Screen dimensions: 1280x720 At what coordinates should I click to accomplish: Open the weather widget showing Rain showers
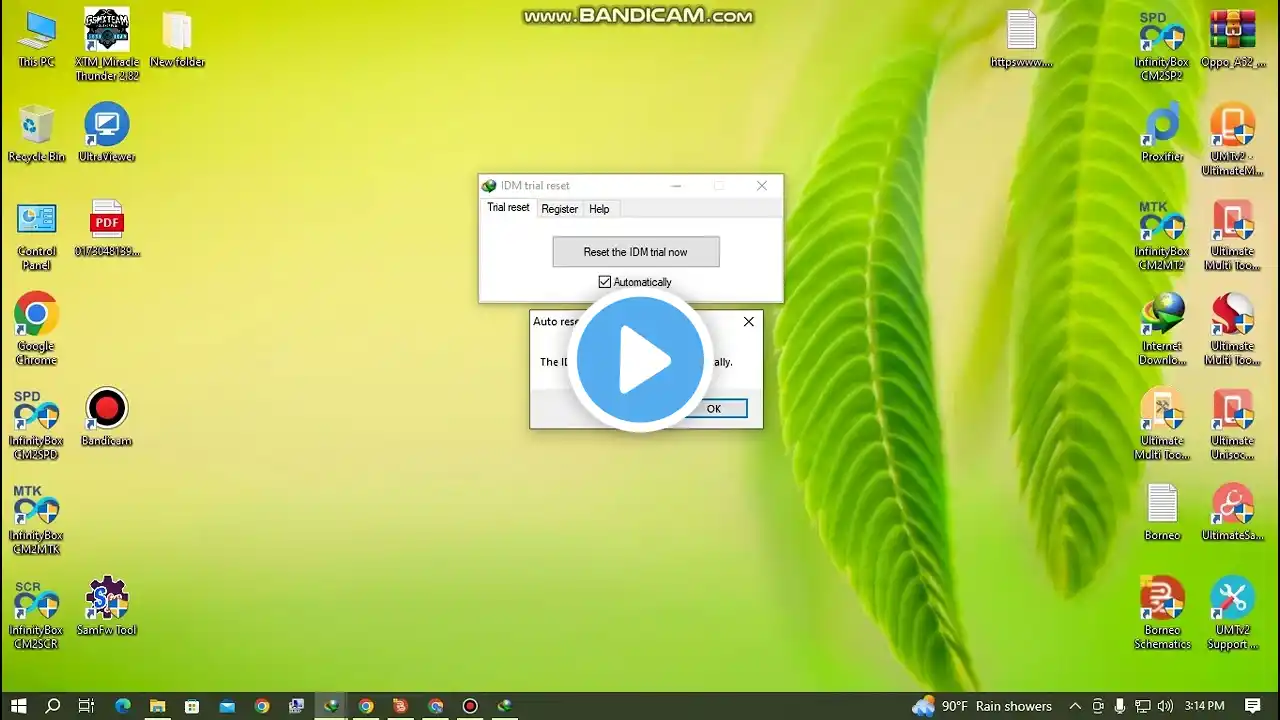(982, 706)
